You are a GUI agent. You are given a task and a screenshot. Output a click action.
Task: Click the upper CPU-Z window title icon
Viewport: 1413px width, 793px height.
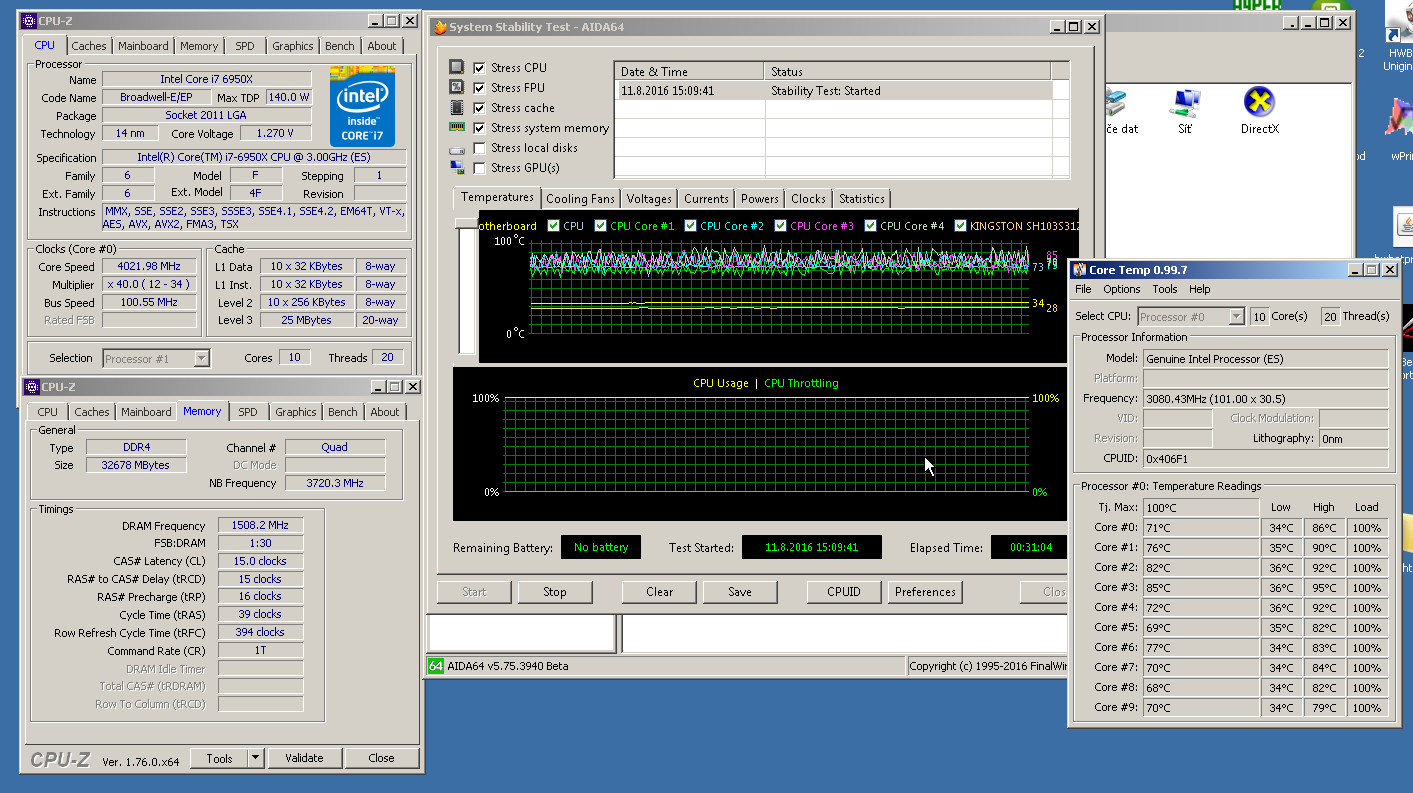[29, 21]
